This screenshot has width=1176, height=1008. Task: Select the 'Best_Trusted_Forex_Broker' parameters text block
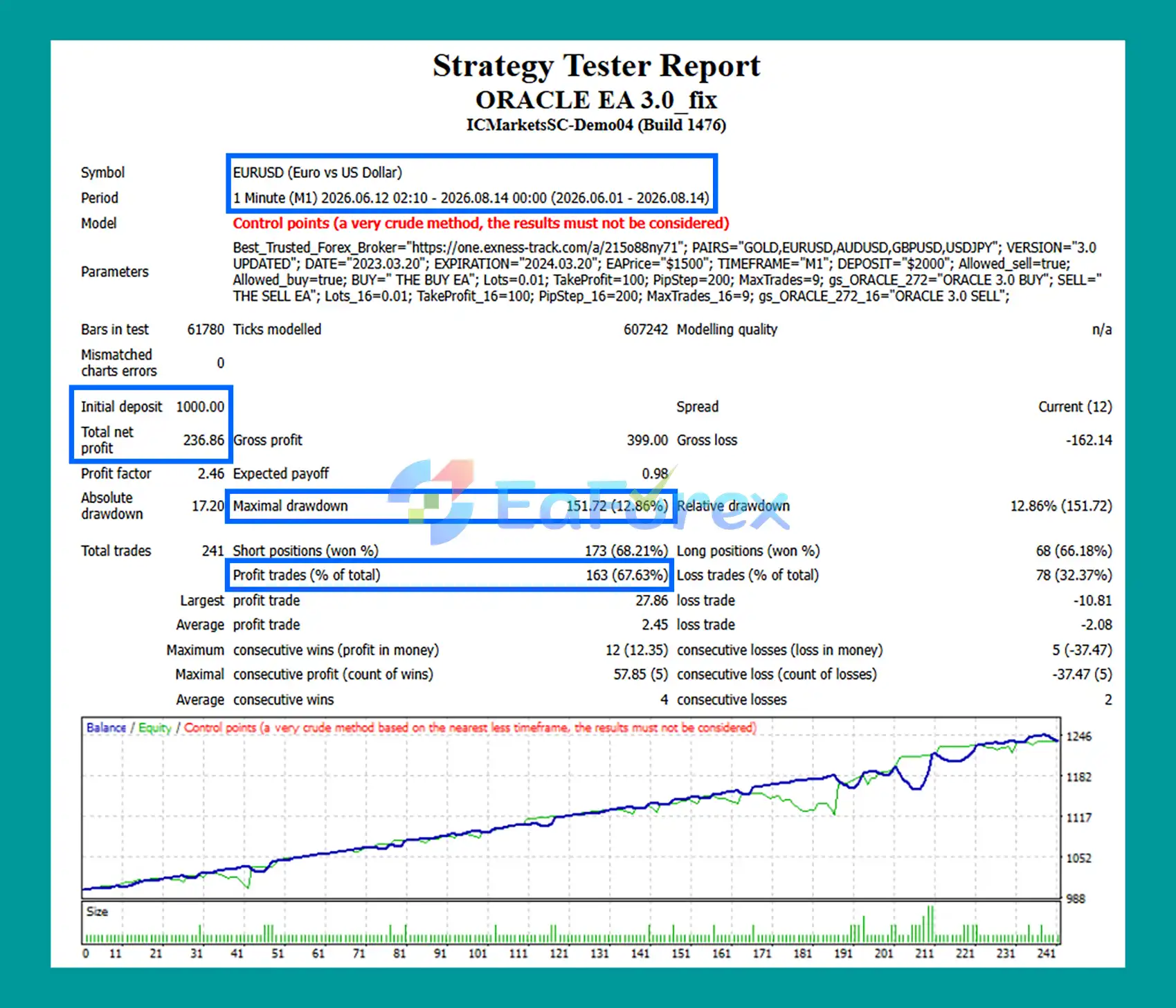click(x=667, y=271)
